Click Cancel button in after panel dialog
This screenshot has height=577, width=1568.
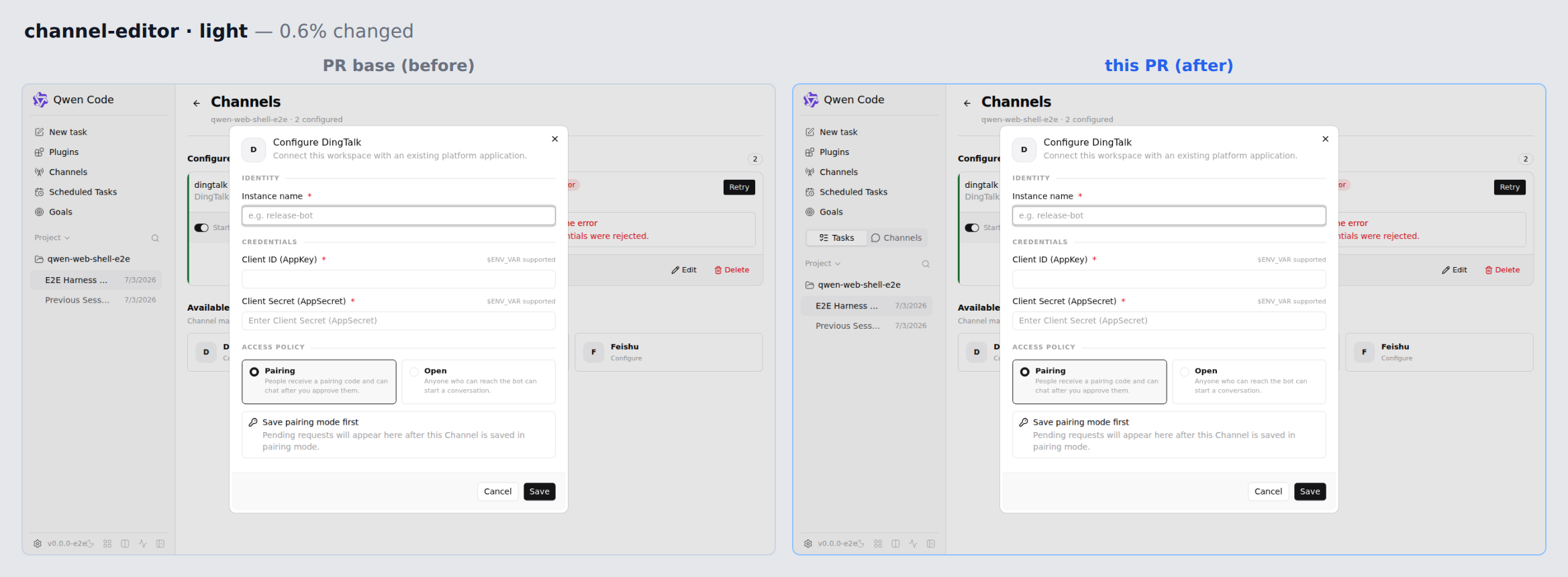point(1269,492)
